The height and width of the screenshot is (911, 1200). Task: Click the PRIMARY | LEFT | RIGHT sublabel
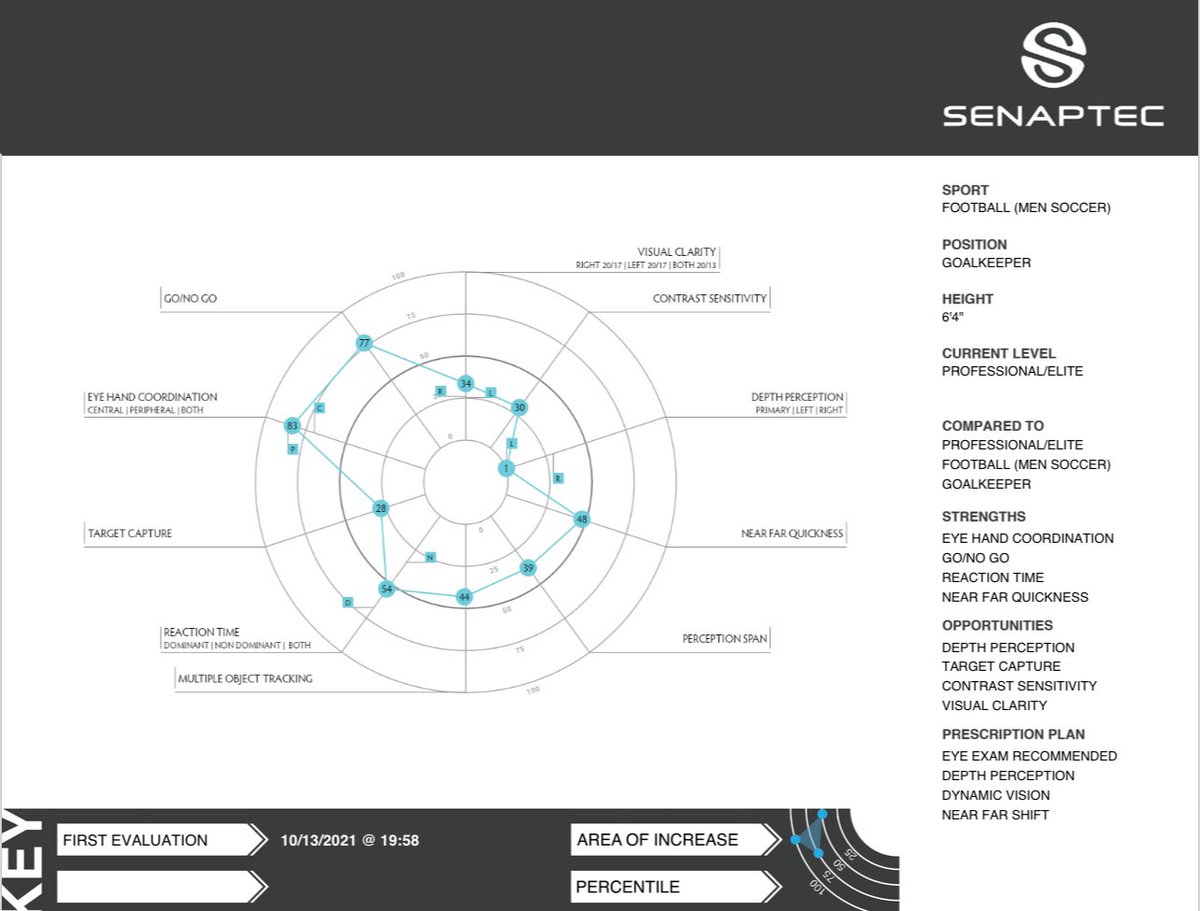[800, 410]
